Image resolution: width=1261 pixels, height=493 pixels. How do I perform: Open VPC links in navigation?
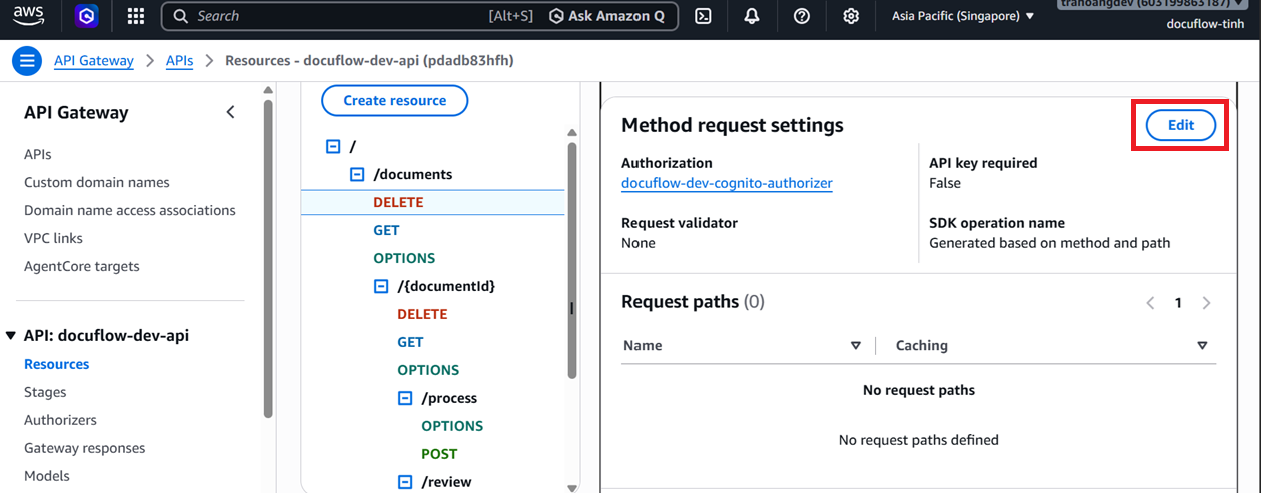54,238
